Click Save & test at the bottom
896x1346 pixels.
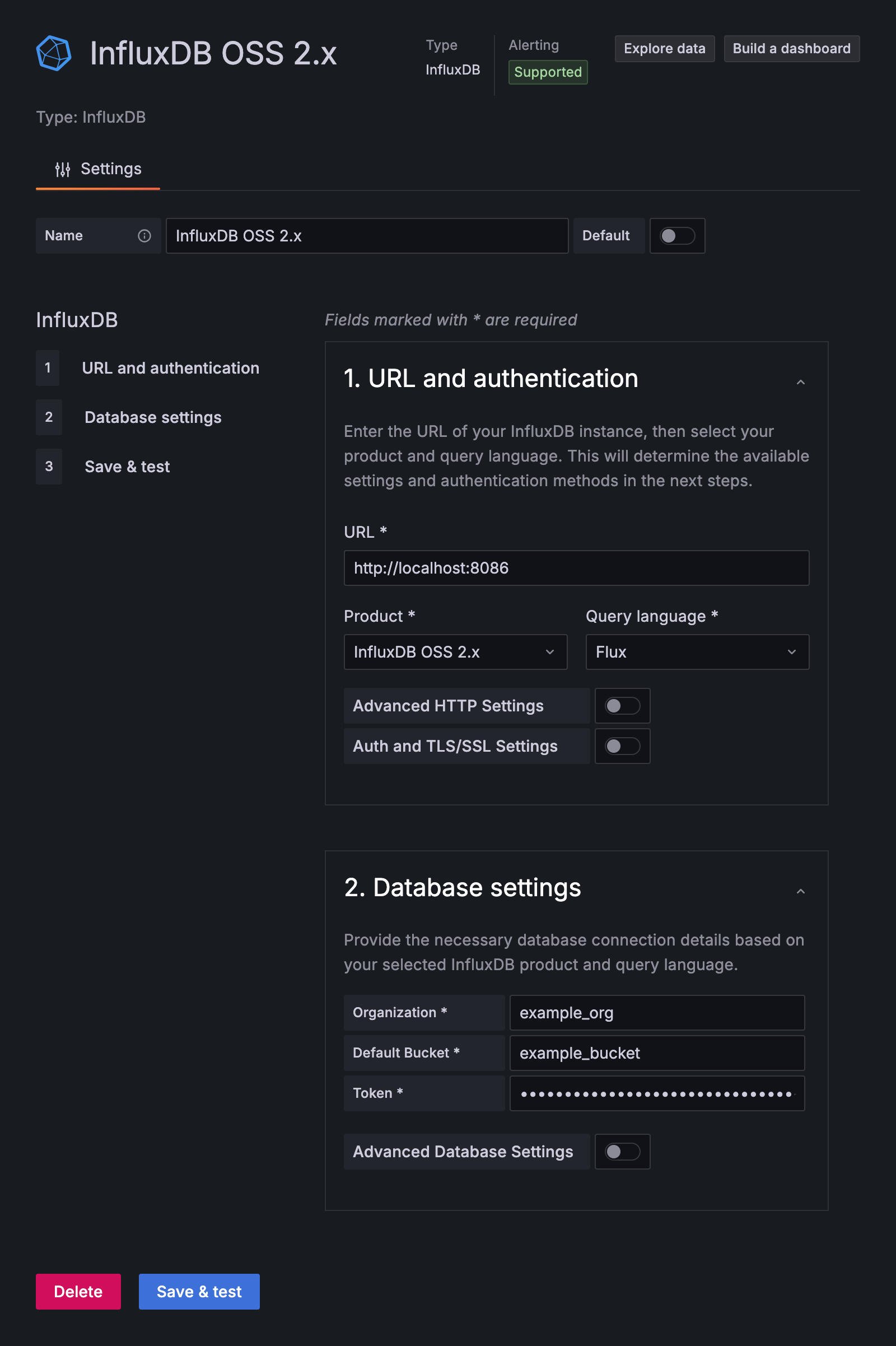(x=199, y=1292)
